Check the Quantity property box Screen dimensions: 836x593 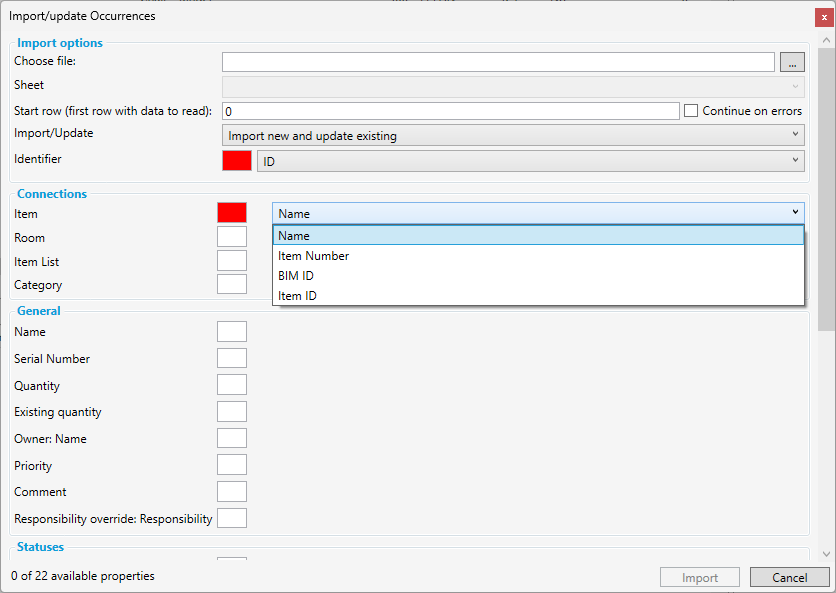[x=231, y=385]
